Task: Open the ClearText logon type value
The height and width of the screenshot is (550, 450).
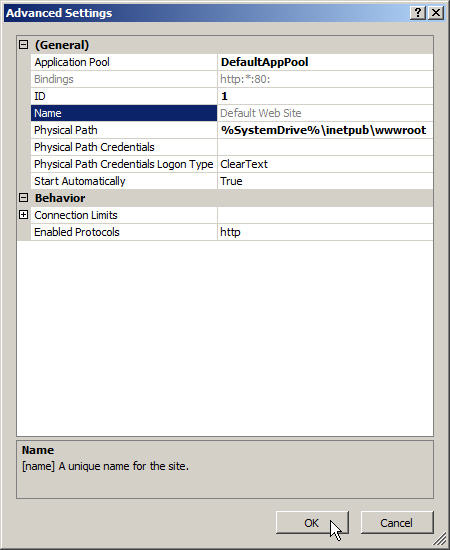Action: click(325, 164)
